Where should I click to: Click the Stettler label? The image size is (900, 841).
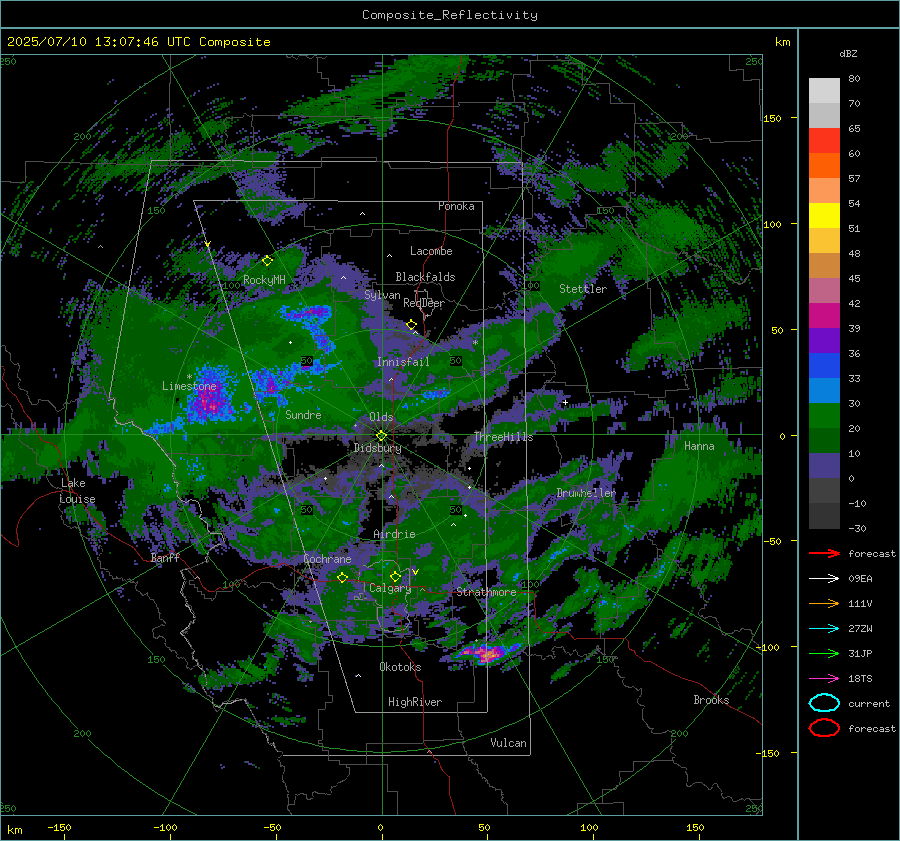[583, 289]
